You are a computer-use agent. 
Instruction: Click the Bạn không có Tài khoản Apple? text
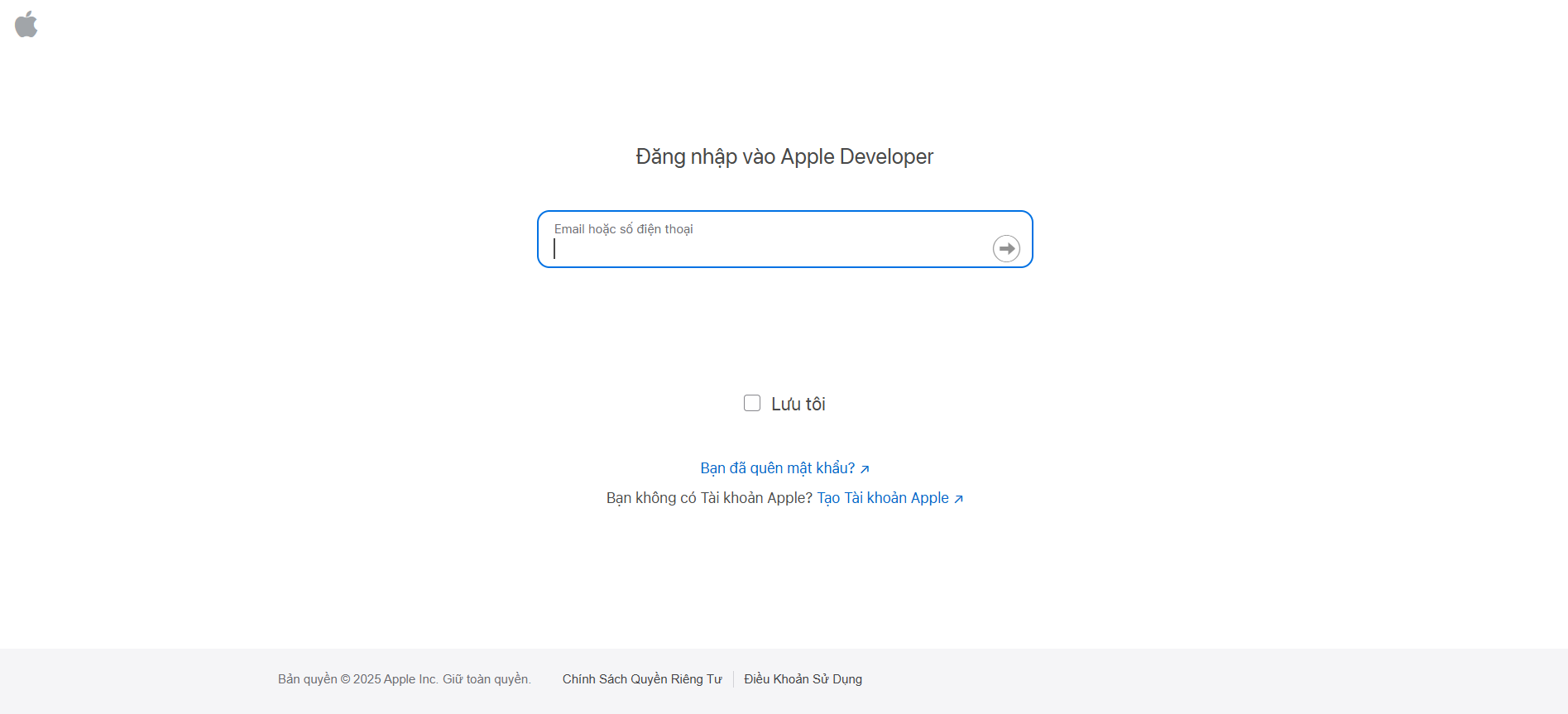tap(709, 498)
